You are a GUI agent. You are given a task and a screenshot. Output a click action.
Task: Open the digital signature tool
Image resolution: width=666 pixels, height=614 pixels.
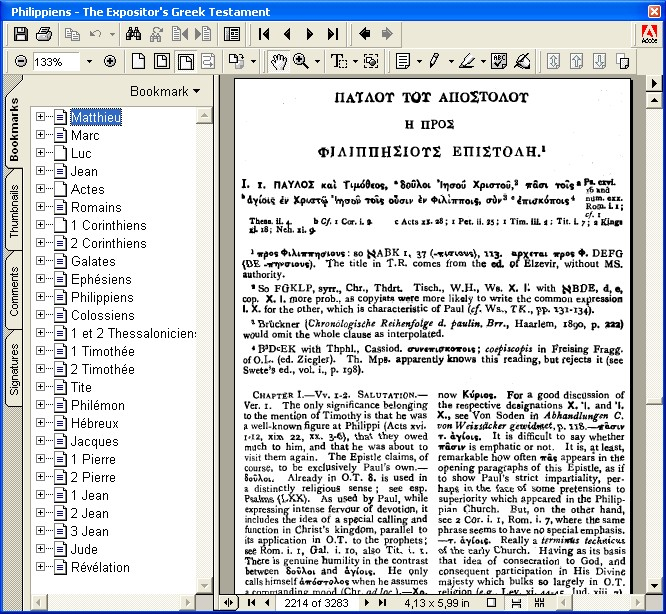(x=522, y=62)
